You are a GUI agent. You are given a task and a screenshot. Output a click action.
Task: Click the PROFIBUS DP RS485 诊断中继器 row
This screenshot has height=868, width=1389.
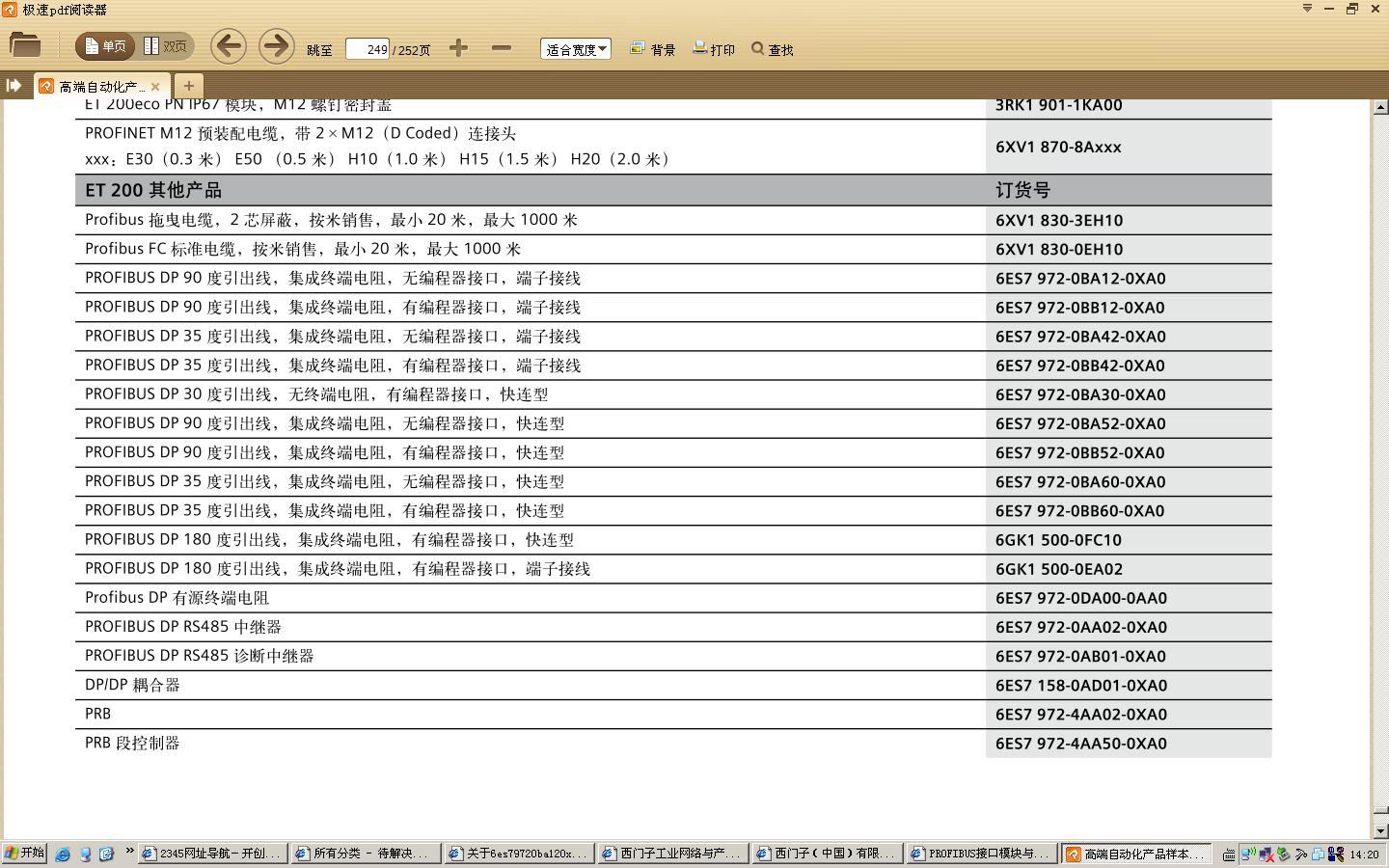(x=200, y=656)
